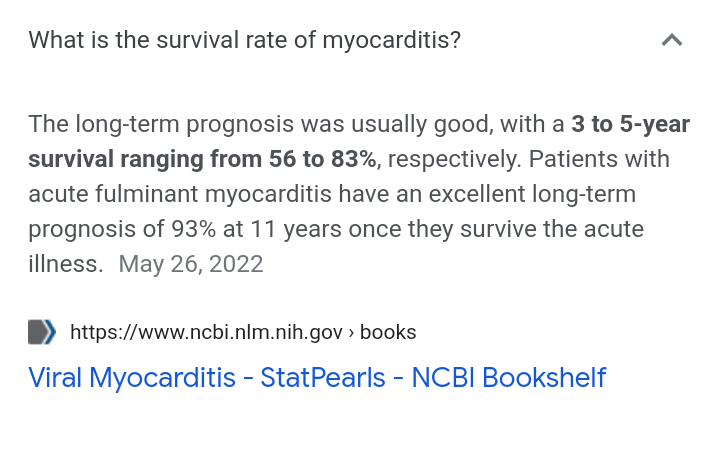Click the word 'illness.' ending the answer
The height and width of the screenshot is (453, 720).
click(66, 264)
